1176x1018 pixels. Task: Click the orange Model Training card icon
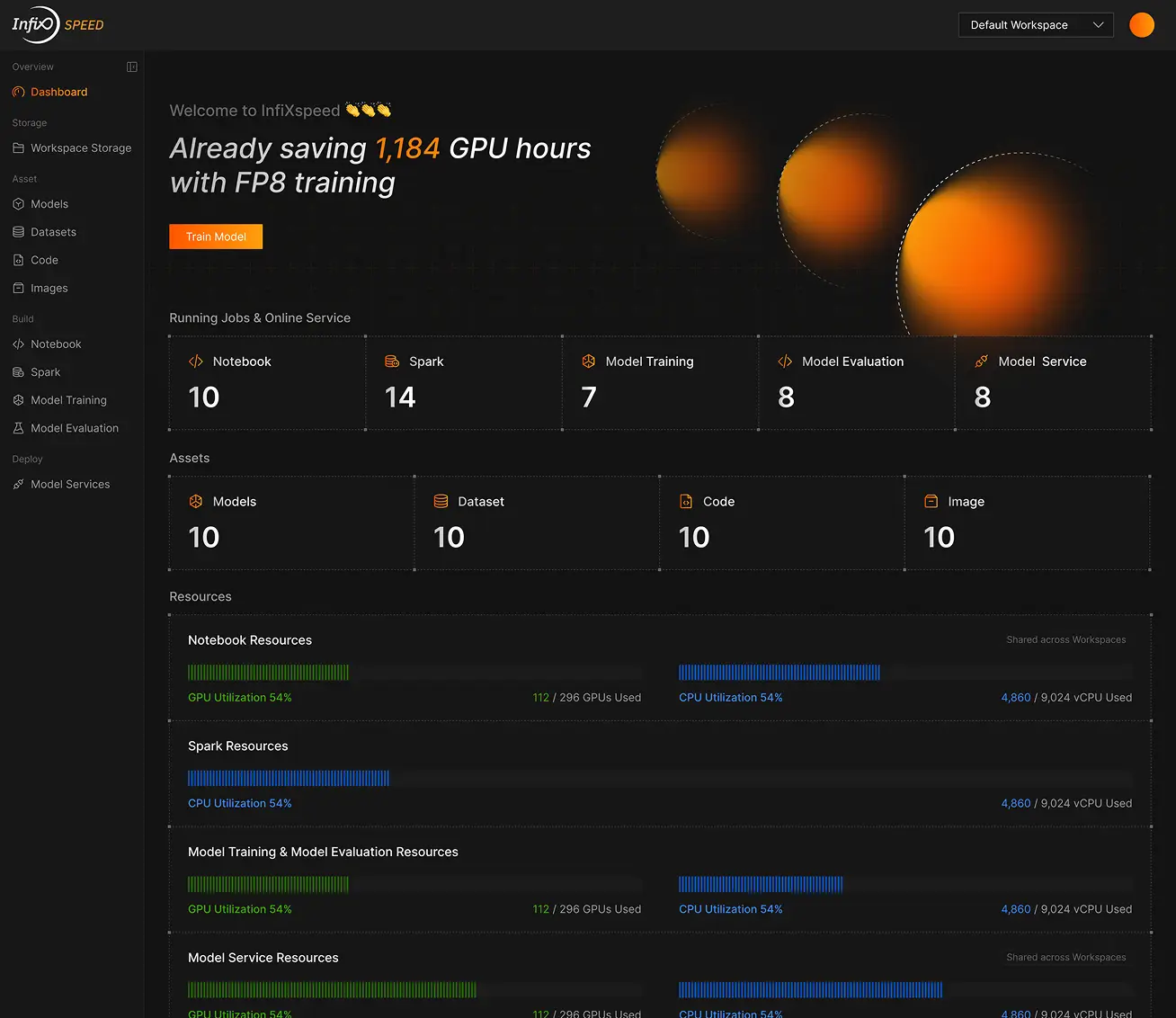[x=589, y=362]
